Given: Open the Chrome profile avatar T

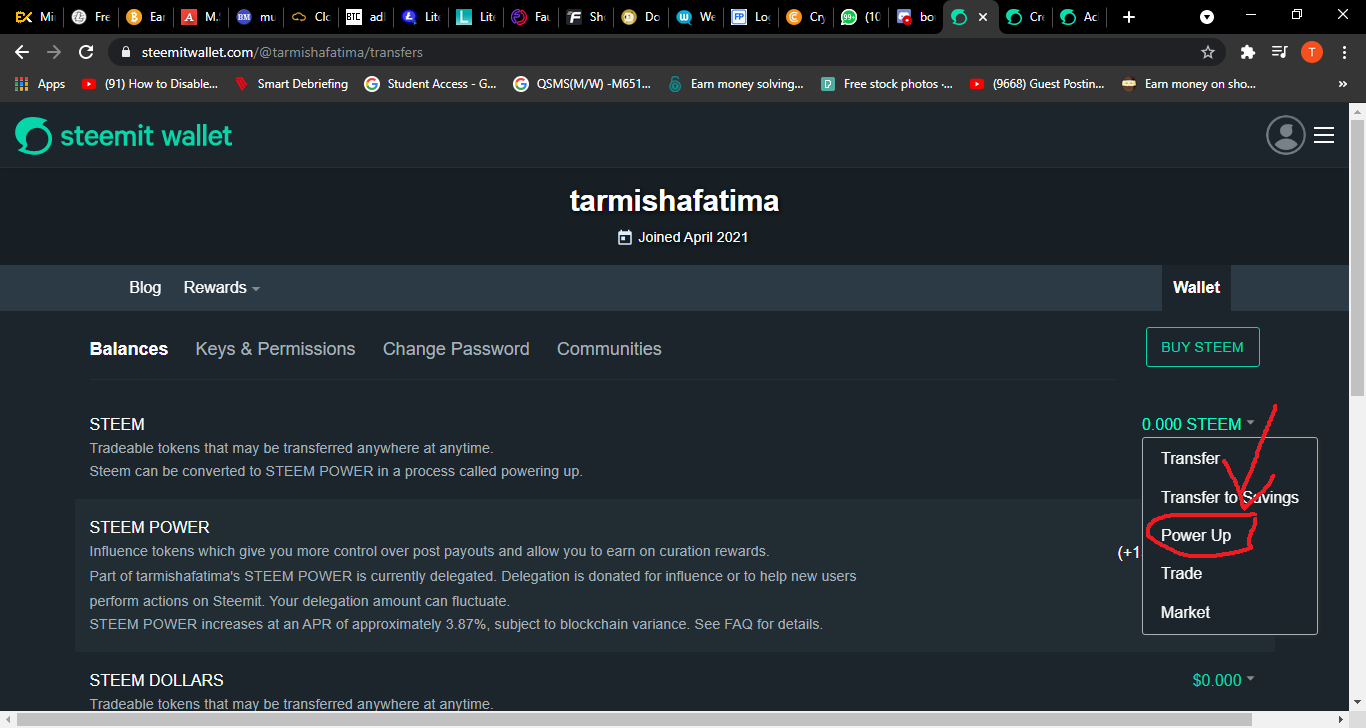Looking at the screenshot, I should click(1311, 52).
